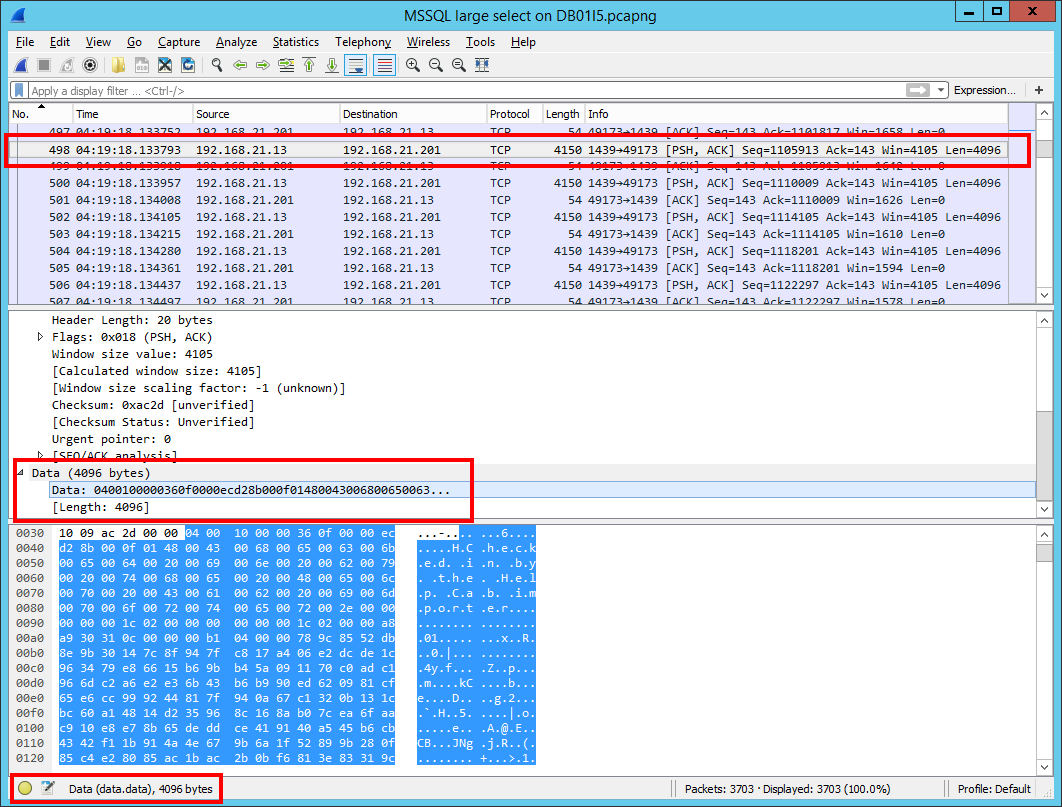Select packet 506 in the packet list
Viewport: 1062px width, 807px height.
[x=508, y=285]
